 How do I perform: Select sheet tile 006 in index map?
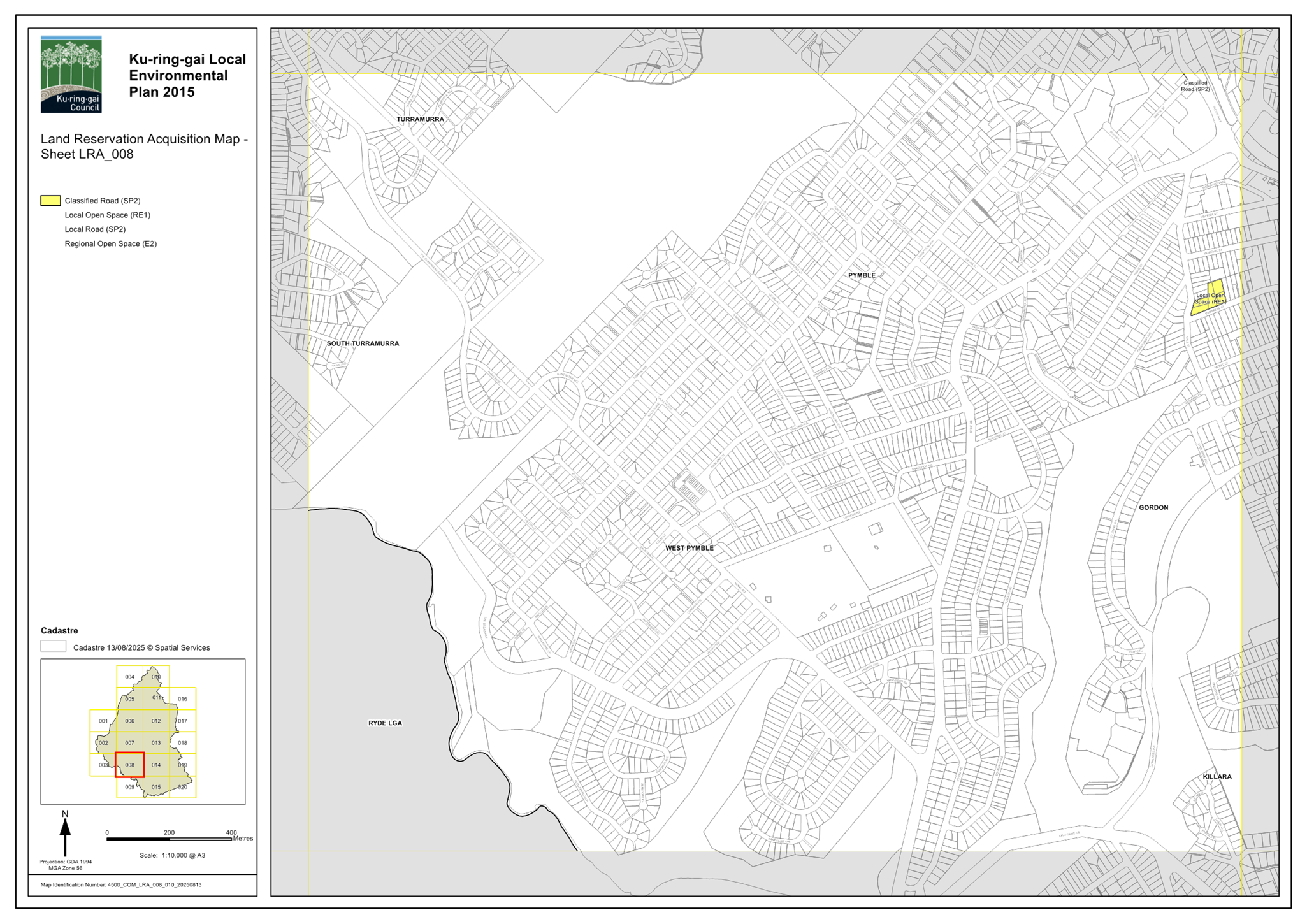(x=130, y=721)
